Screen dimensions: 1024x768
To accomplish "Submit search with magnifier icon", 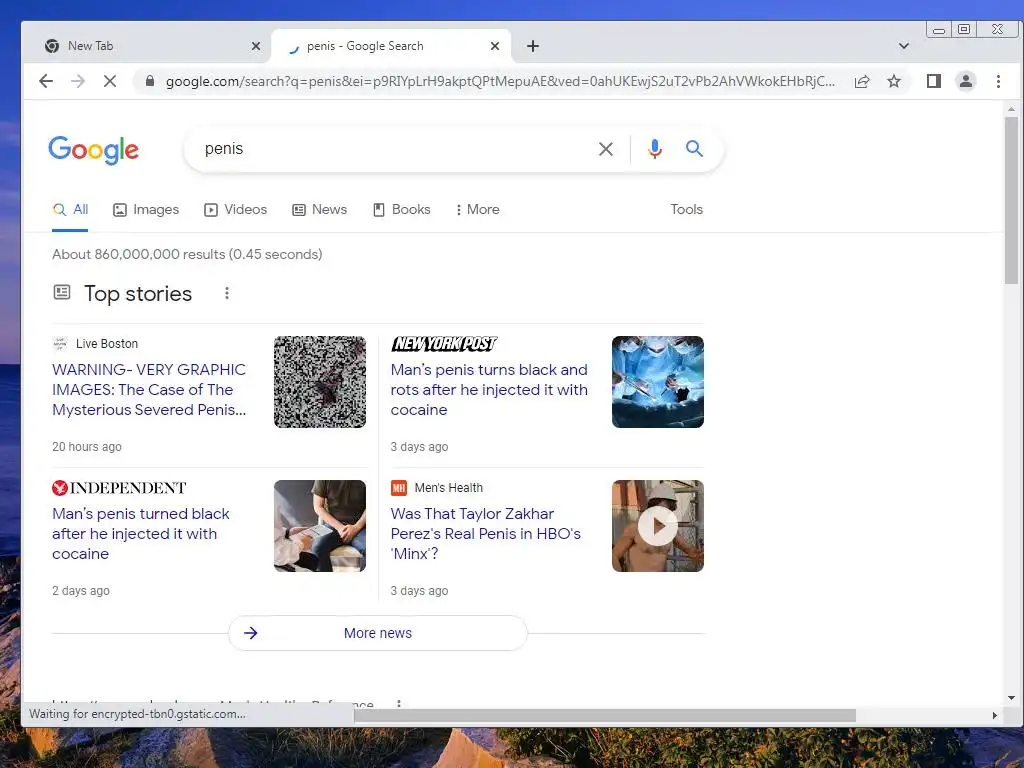I will click(694, 149).
